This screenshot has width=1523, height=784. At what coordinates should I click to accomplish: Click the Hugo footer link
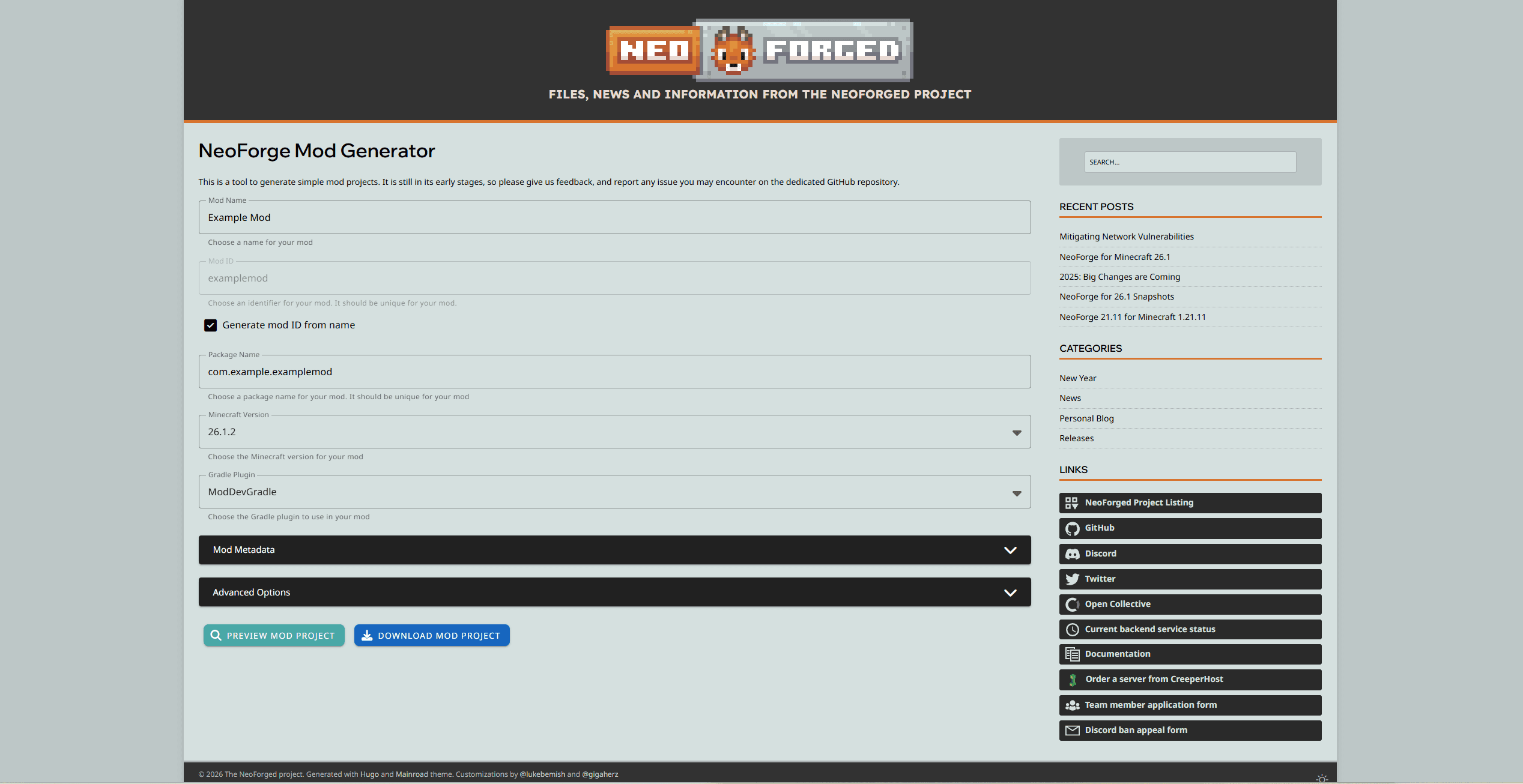click(x=369, y=774)
